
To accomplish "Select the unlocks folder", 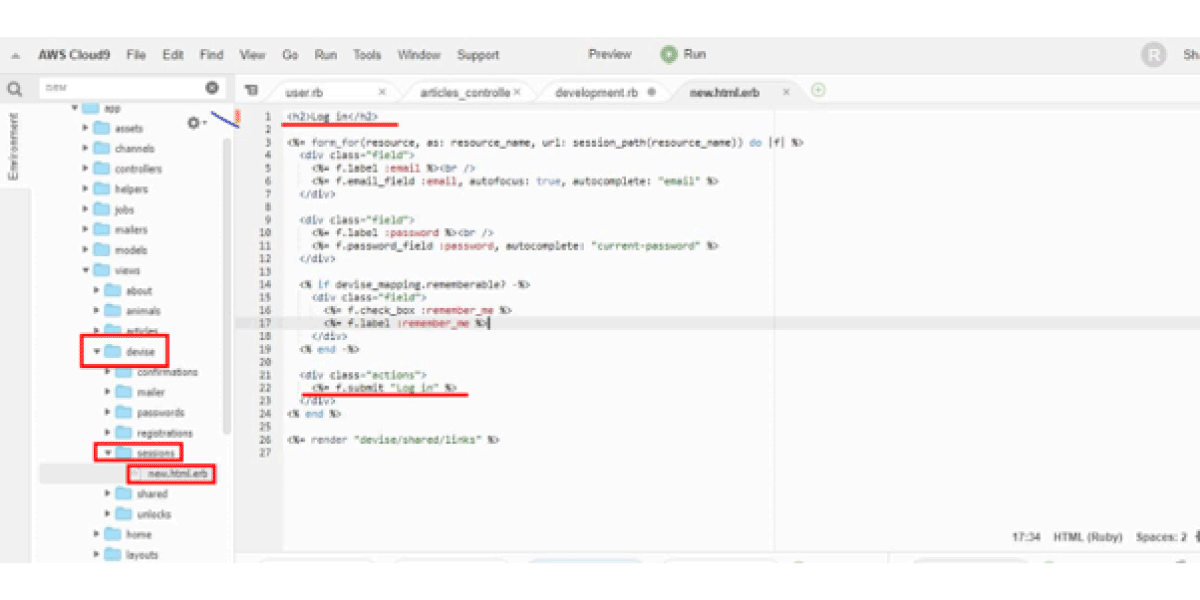I will [153, 514].
